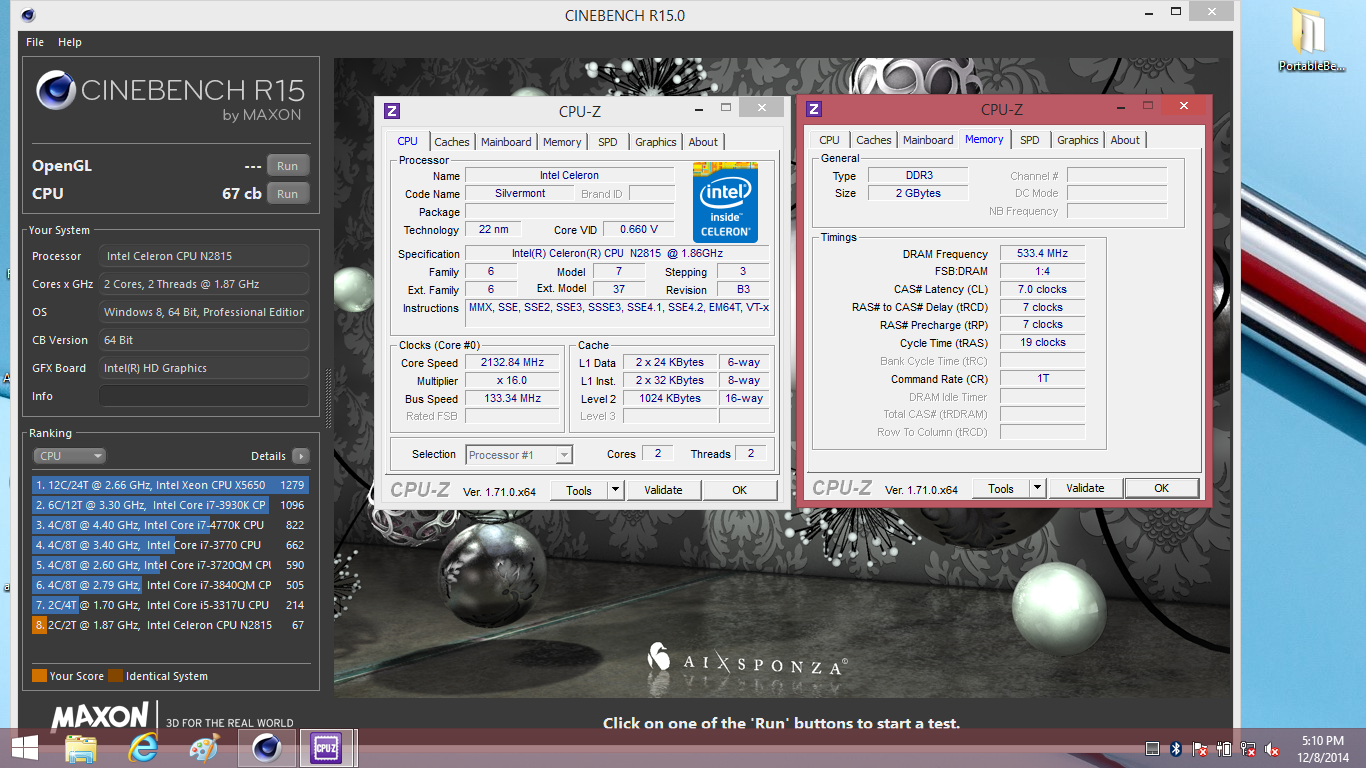The width and height of the screenshot is (1366, 768).
Task: Select About tab in CPU-Z Memory window
Action: tap(1125, 140)
